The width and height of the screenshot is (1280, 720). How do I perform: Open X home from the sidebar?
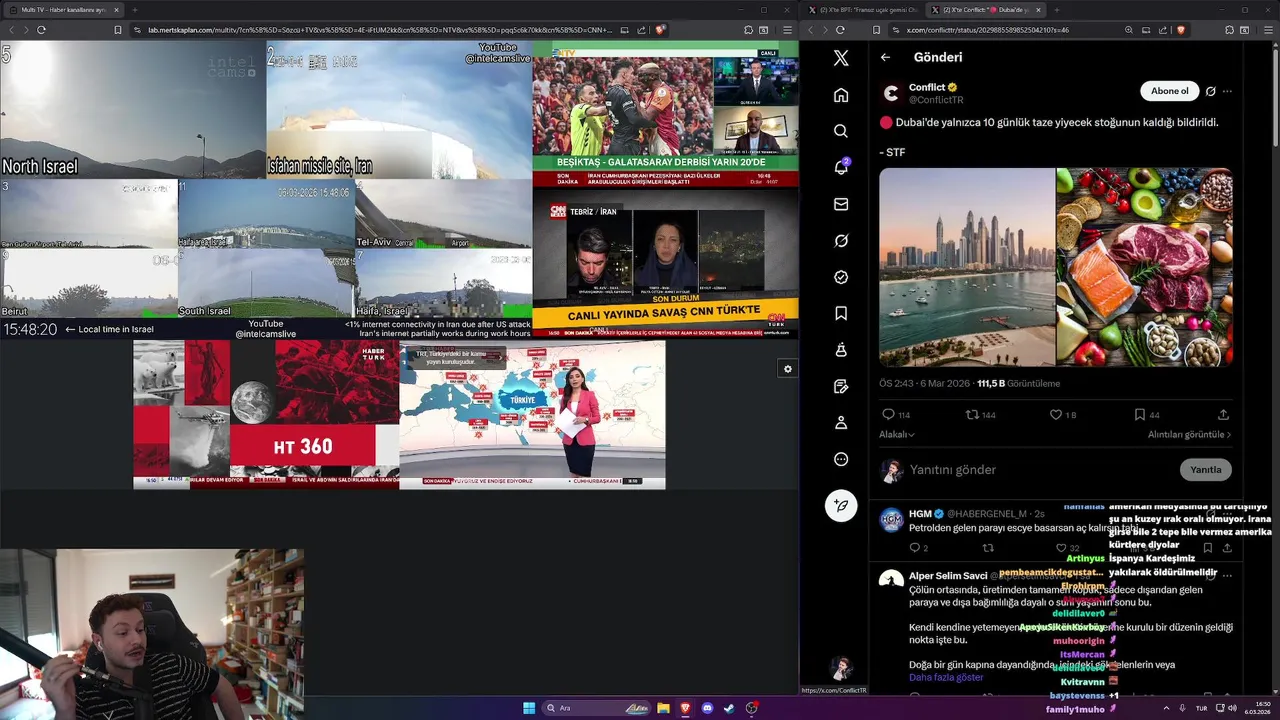point(841,95)
